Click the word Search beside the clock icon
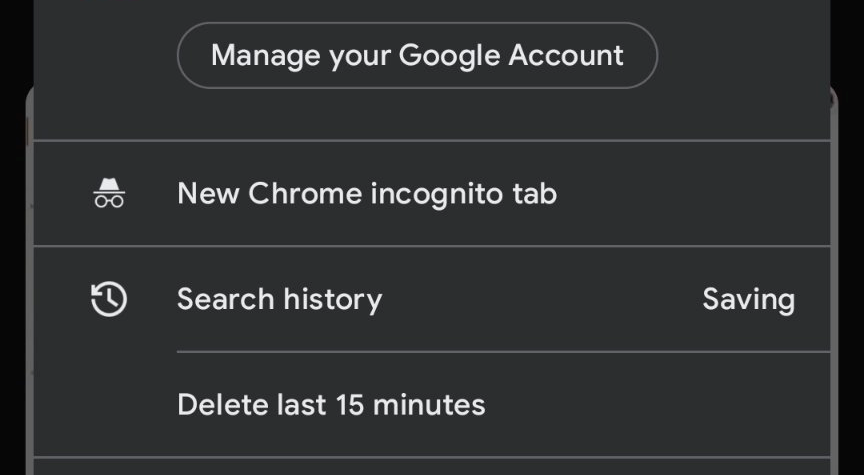 [225, 299]
